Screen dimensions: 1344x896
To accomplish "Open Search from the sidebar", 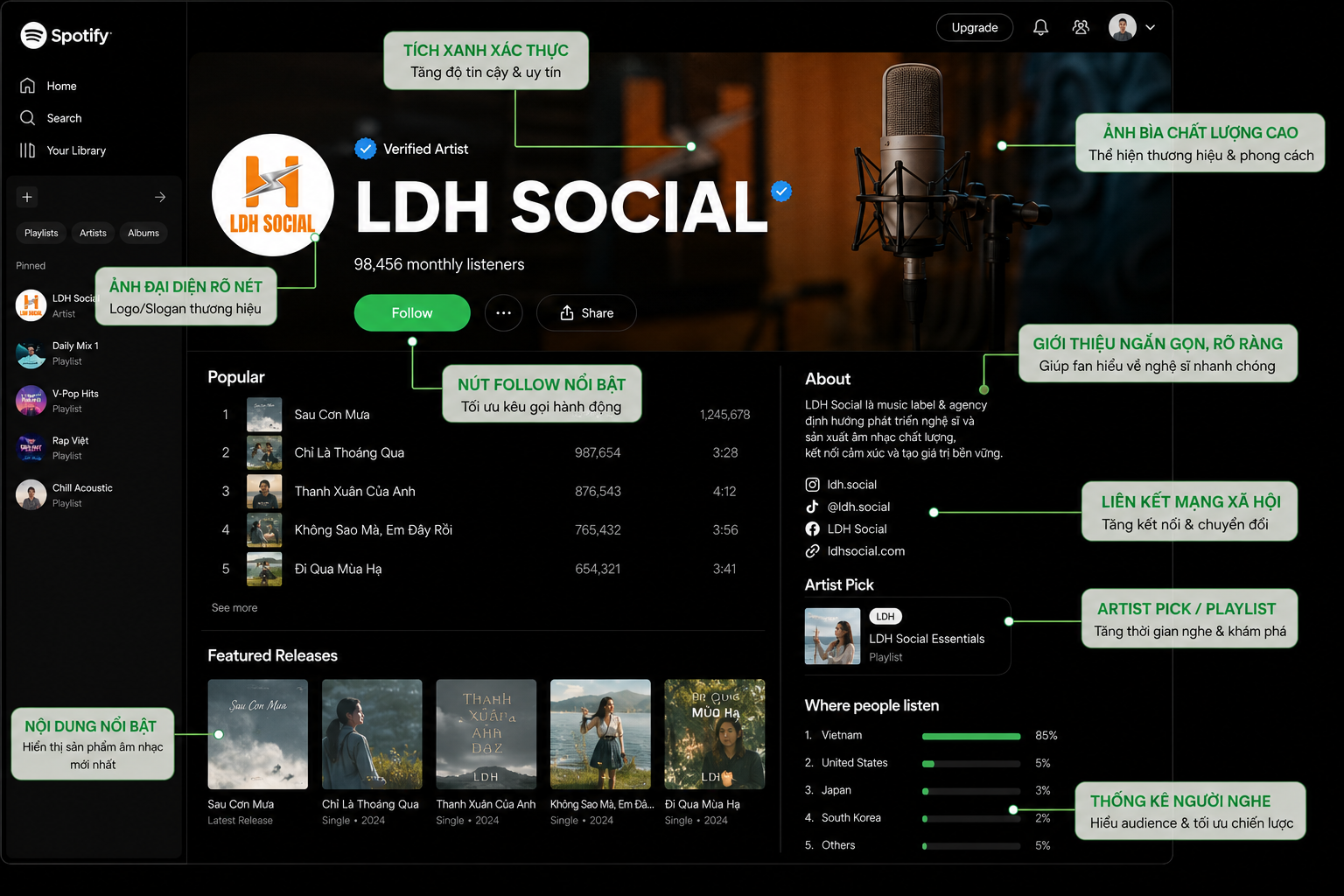I will [51, 118].
